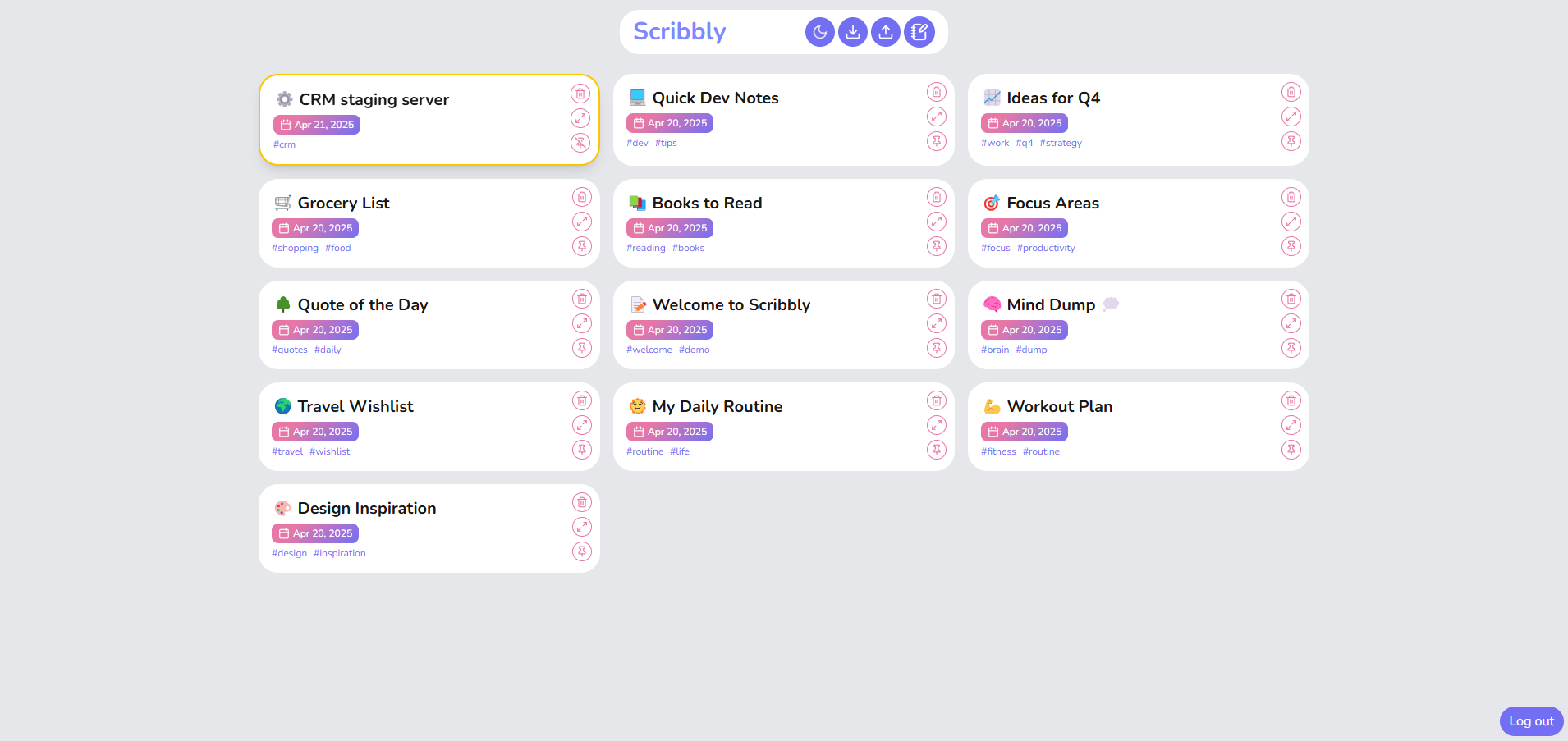Delete the Workout Plan note

(1291, 400)
